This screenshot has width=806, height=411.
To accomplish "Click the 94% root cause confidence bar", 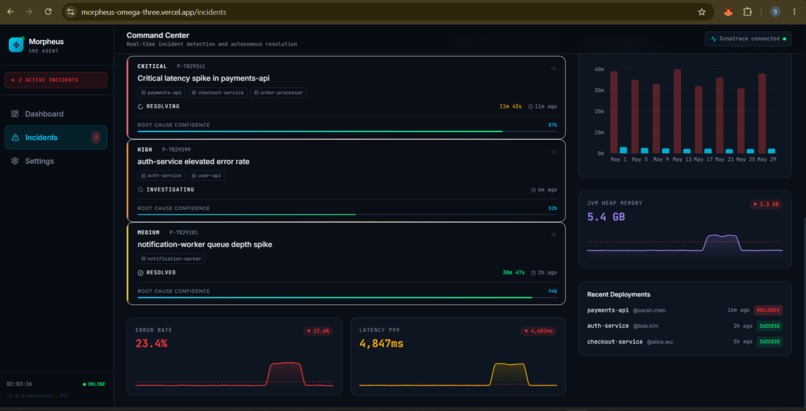I will 347,297.
